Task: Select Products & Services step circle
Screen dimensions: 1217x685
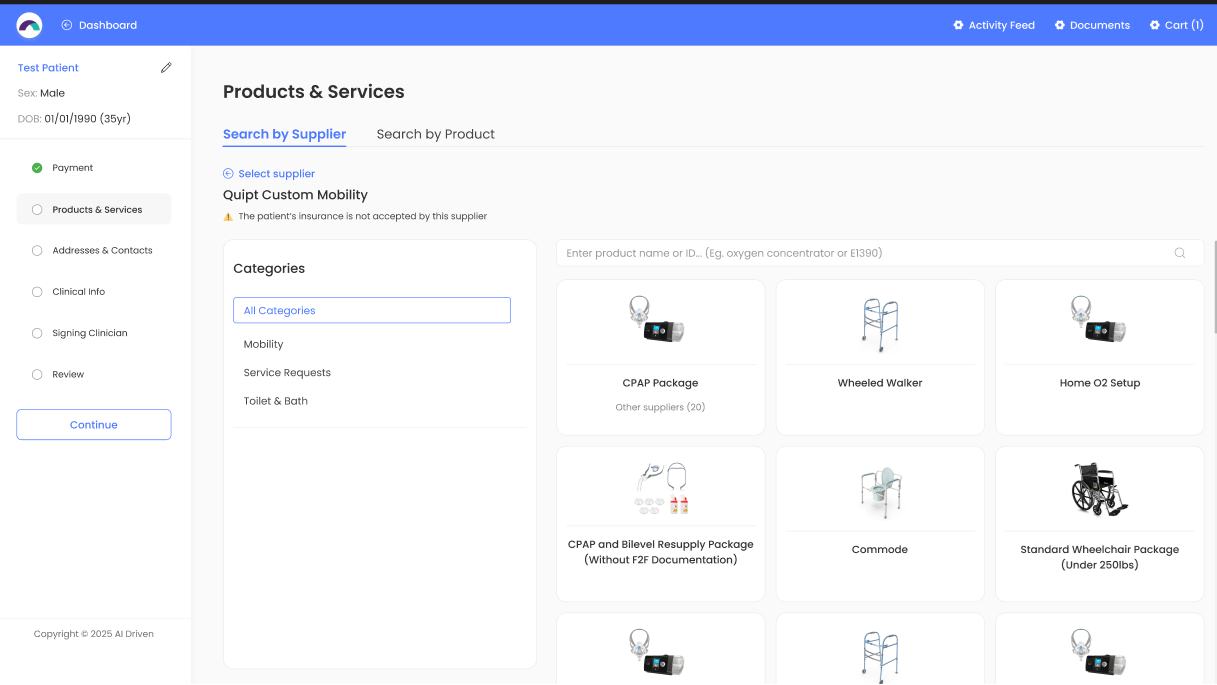Action: pyautogui.click(x=37, y=210)
